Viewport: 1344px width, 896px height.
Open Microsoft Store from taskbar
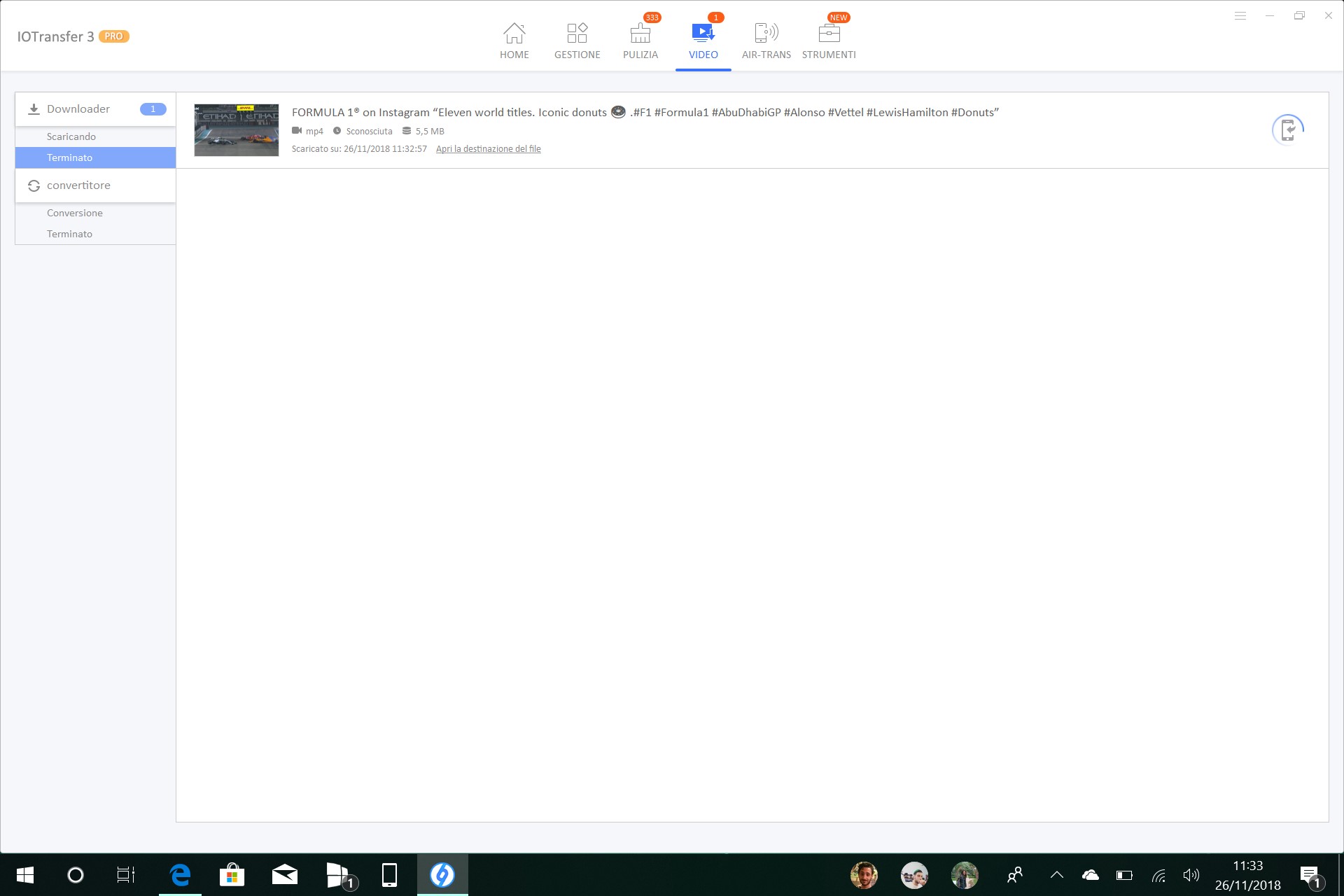click(x=232, y=875)
